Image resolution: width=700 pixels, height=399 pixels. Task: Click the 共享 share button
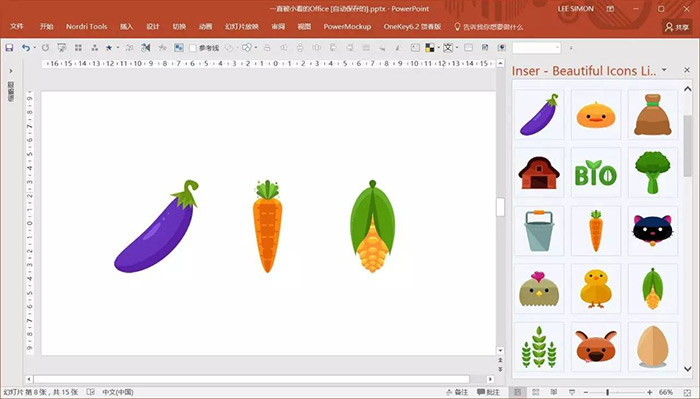[677, 27]
